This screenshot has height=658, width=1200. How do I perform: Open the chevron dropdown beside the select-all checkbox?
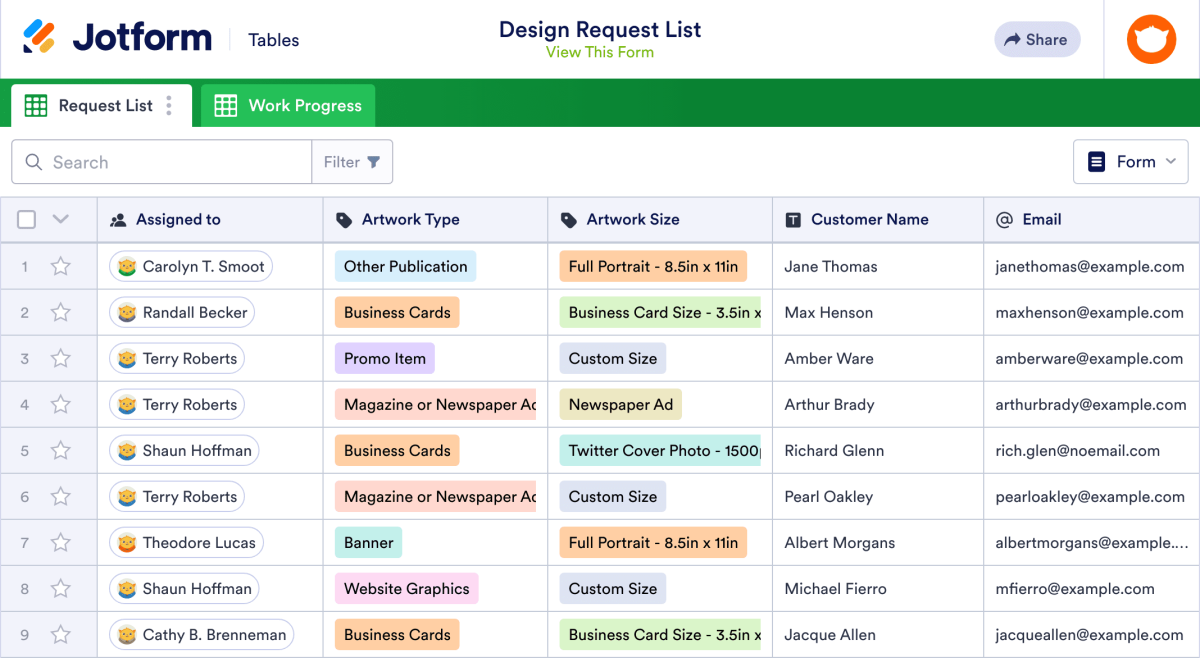point(58,218)
